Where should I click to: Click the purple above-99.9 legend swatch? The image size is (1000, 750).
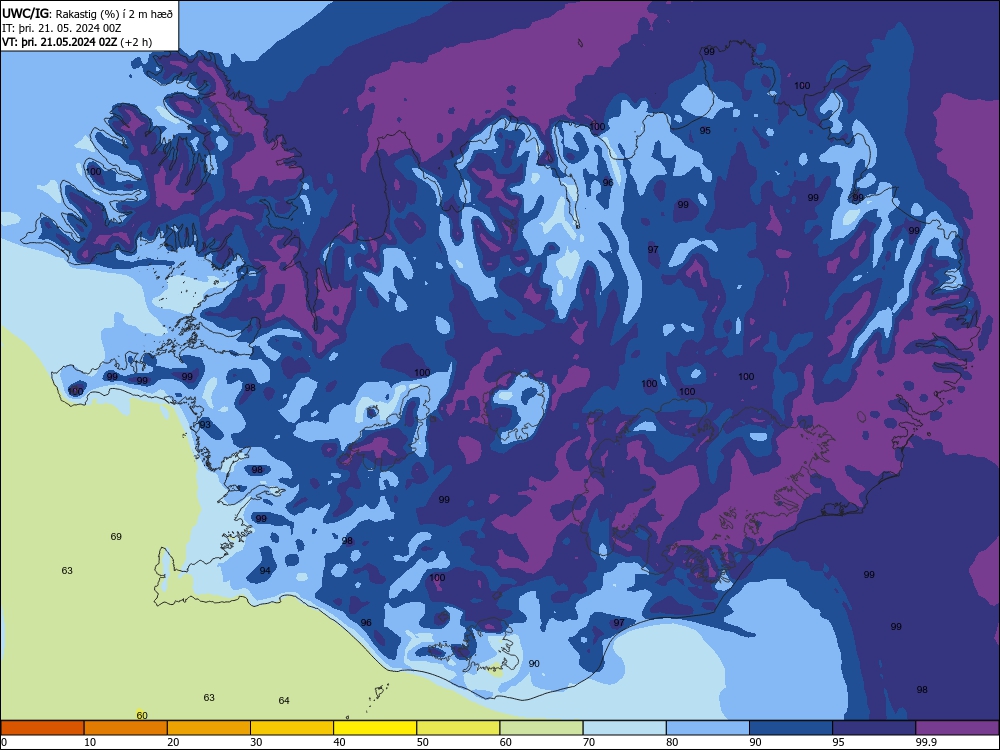[x=957, y=728]
